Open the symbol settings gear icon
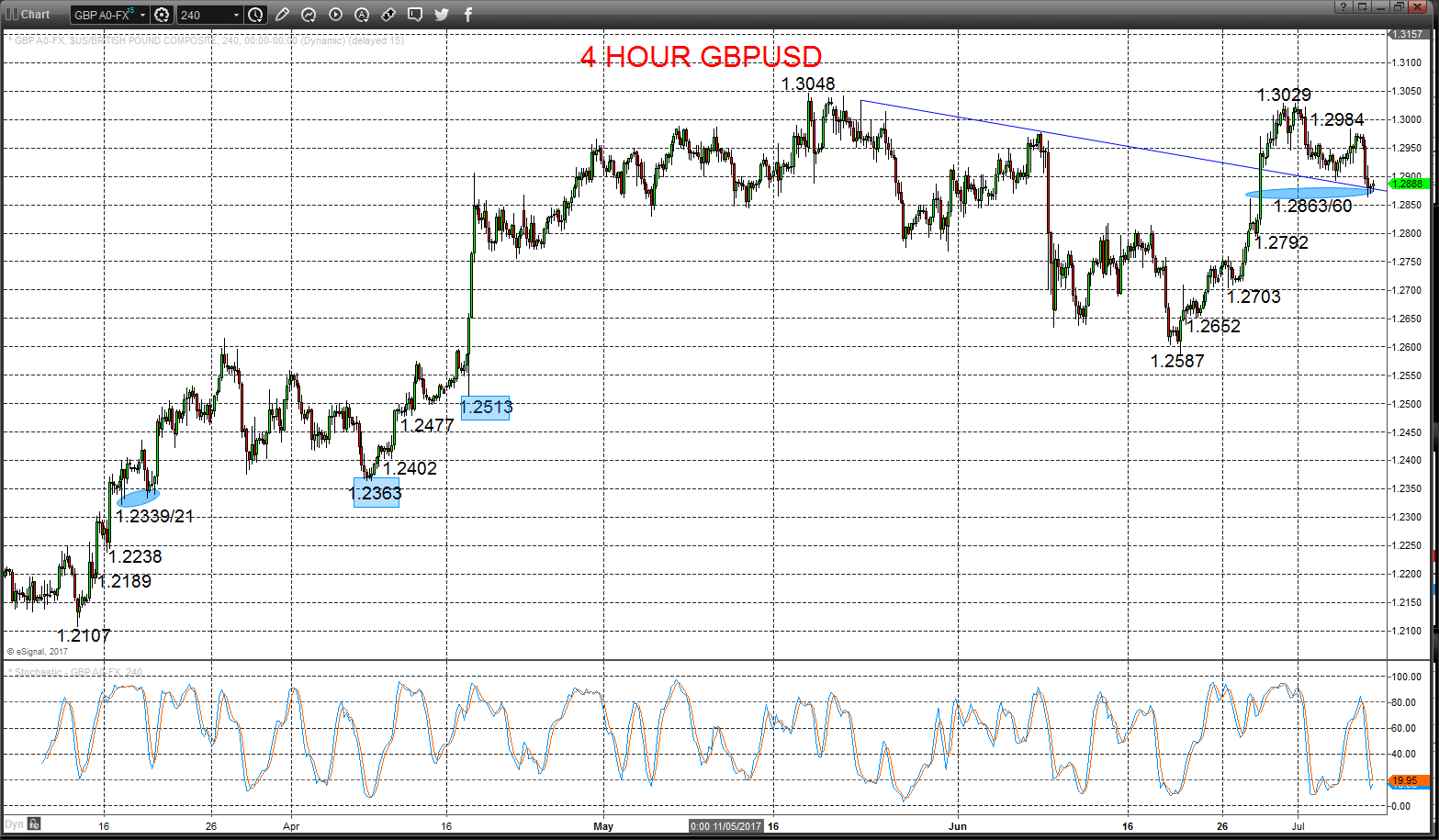The width and height of the screenshot is (1439, 840). click(x=162, y=15)
